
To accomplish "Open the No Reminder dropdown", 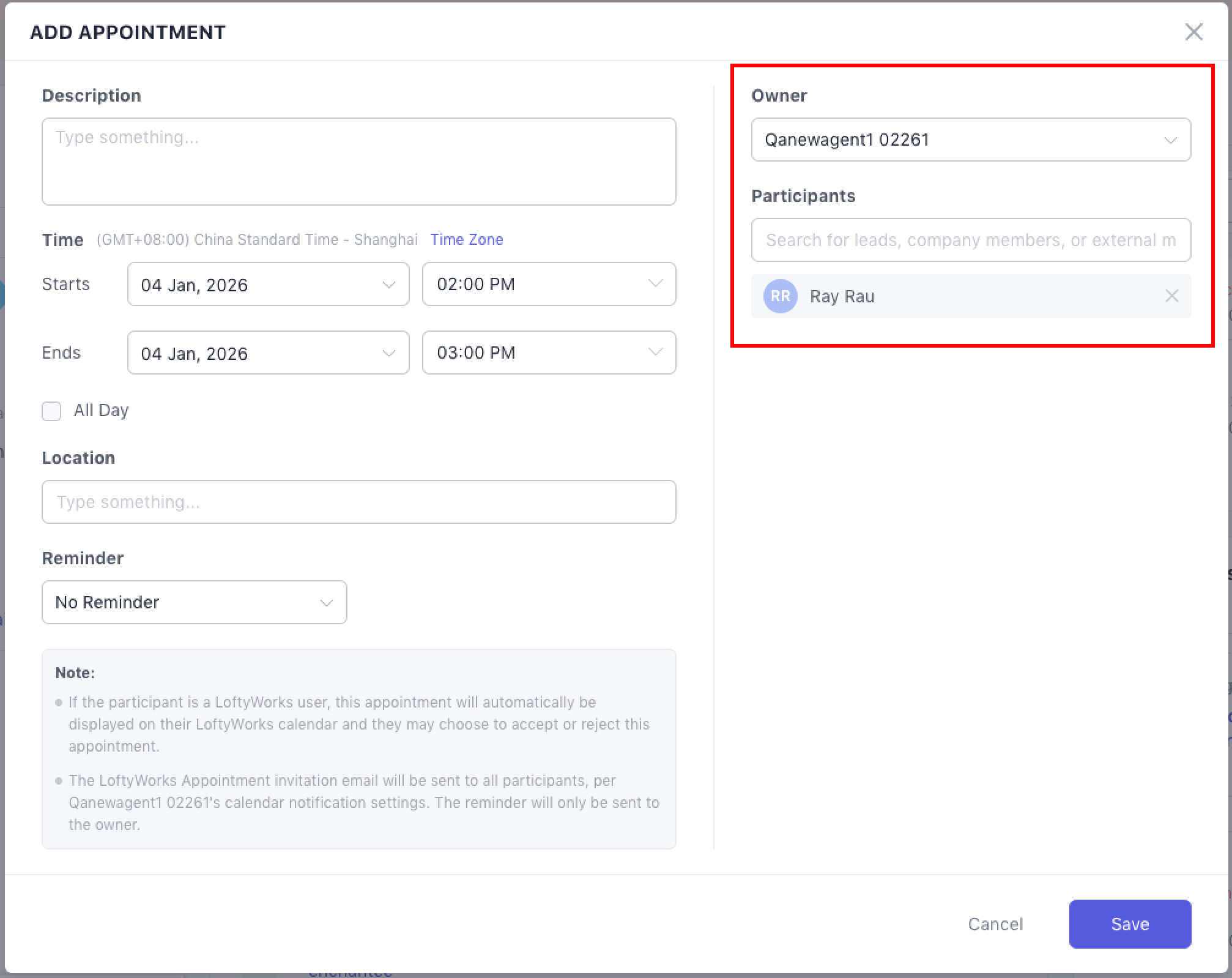I will tap(194, 602).
